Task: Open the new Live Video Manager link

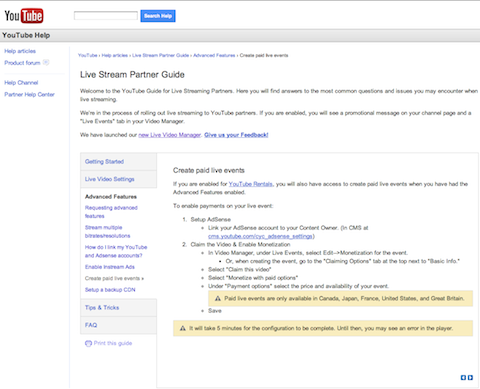Action: tap(170, 135)
